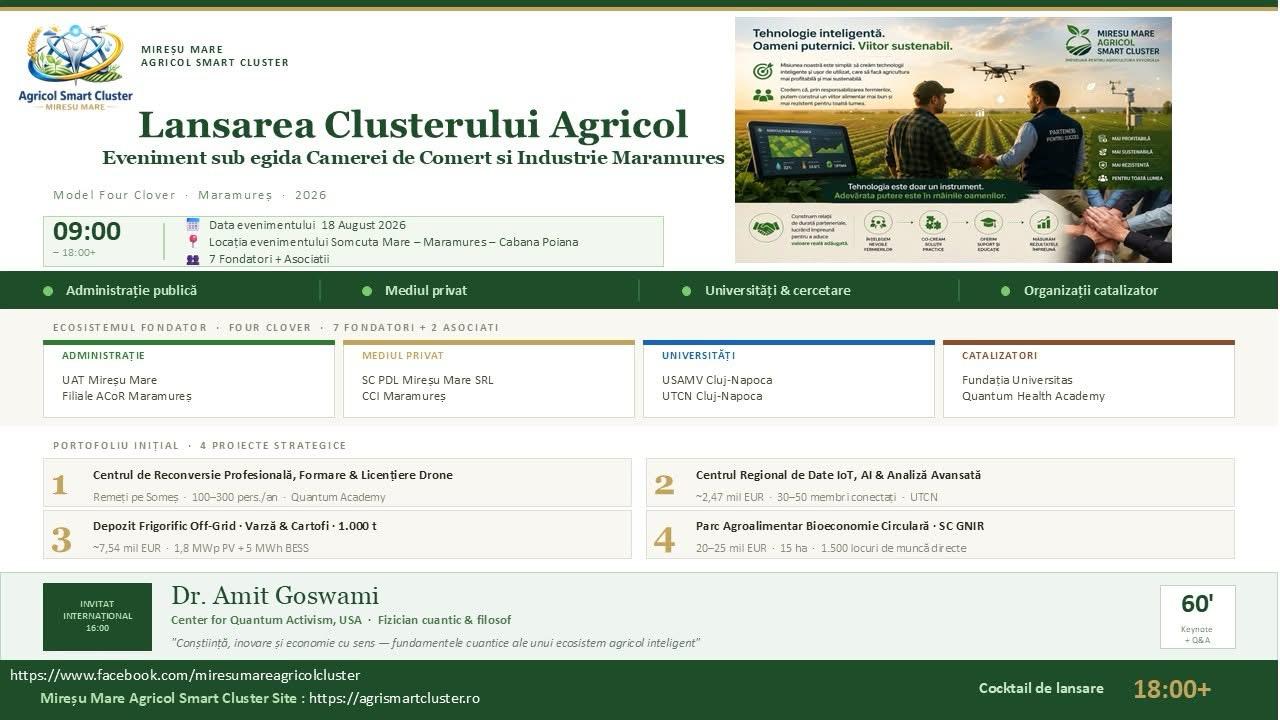Click the Parc Agroalimentar Bioeconomie Circulară title
The height and width of the screenshot is (720, 1280).
[840, 526]
